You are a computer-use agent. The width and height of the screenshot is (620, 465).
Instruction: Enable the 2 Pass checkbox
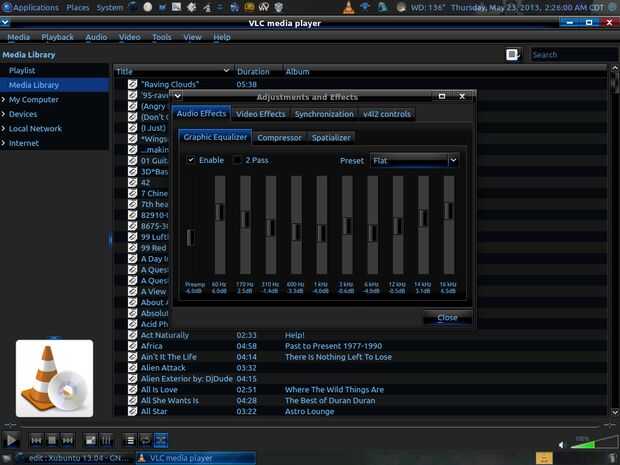[x=237, y=160]
